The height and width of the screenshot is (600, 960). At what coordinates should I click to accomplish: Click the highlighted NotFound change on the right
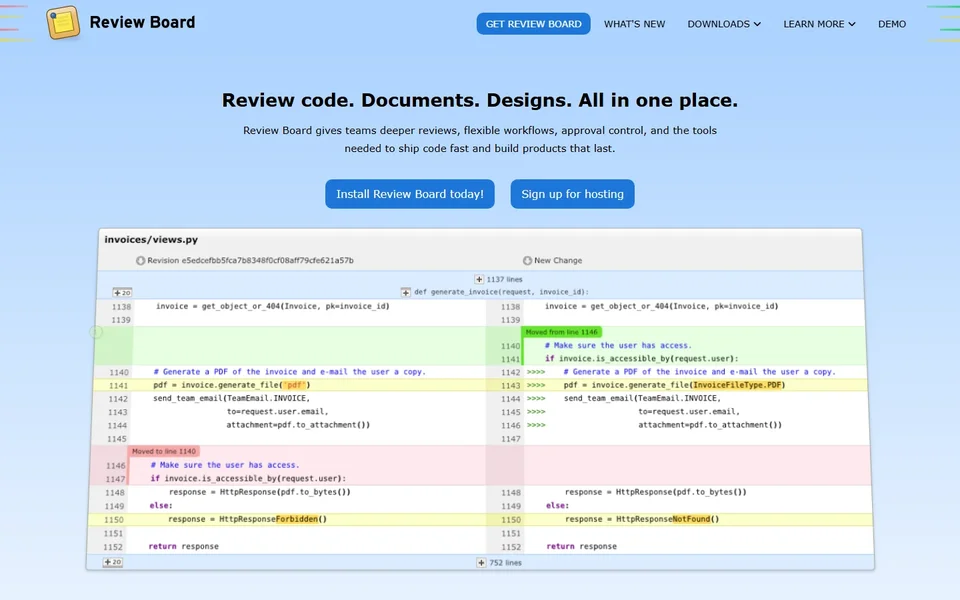tap(691, 519)
